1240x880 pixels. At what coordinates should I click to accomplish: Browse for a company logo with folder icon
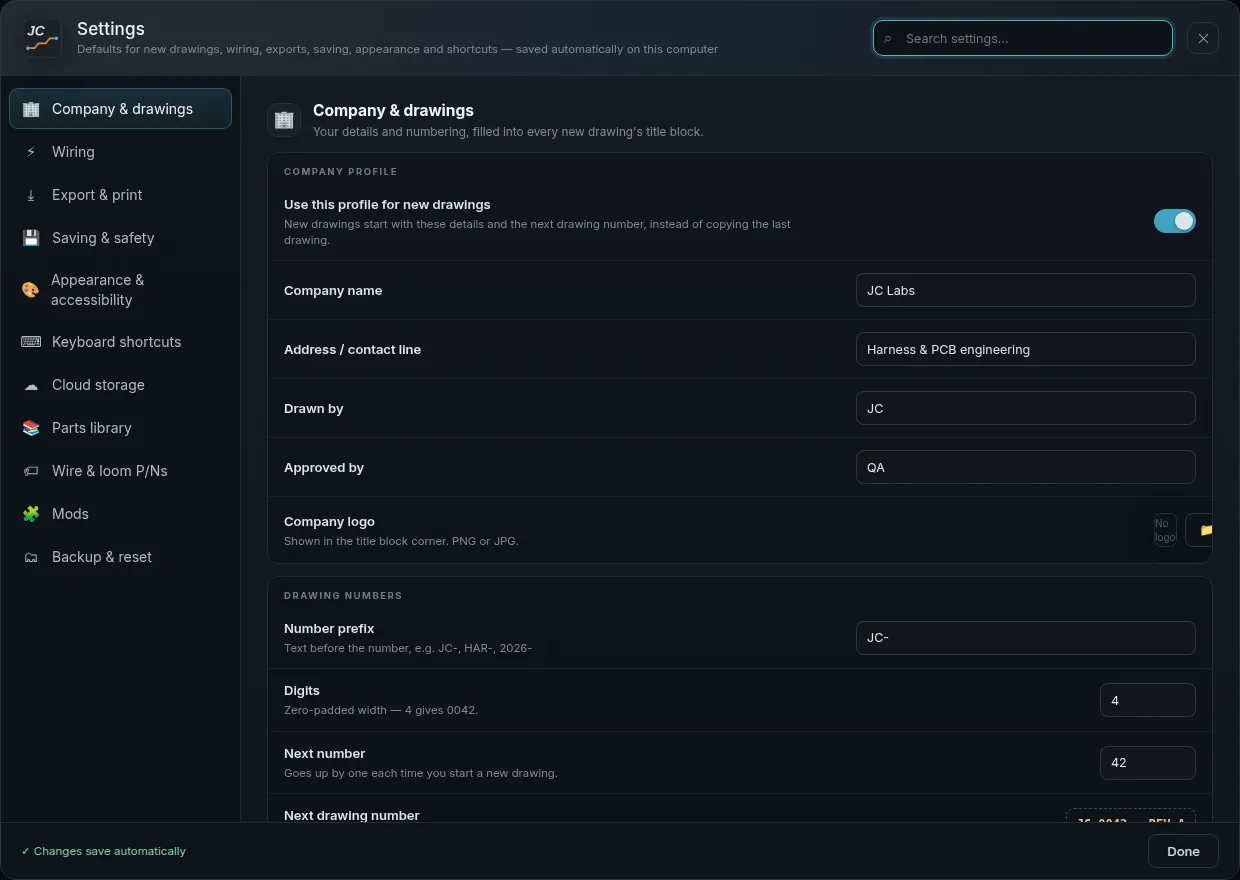tap(1200, 530)
